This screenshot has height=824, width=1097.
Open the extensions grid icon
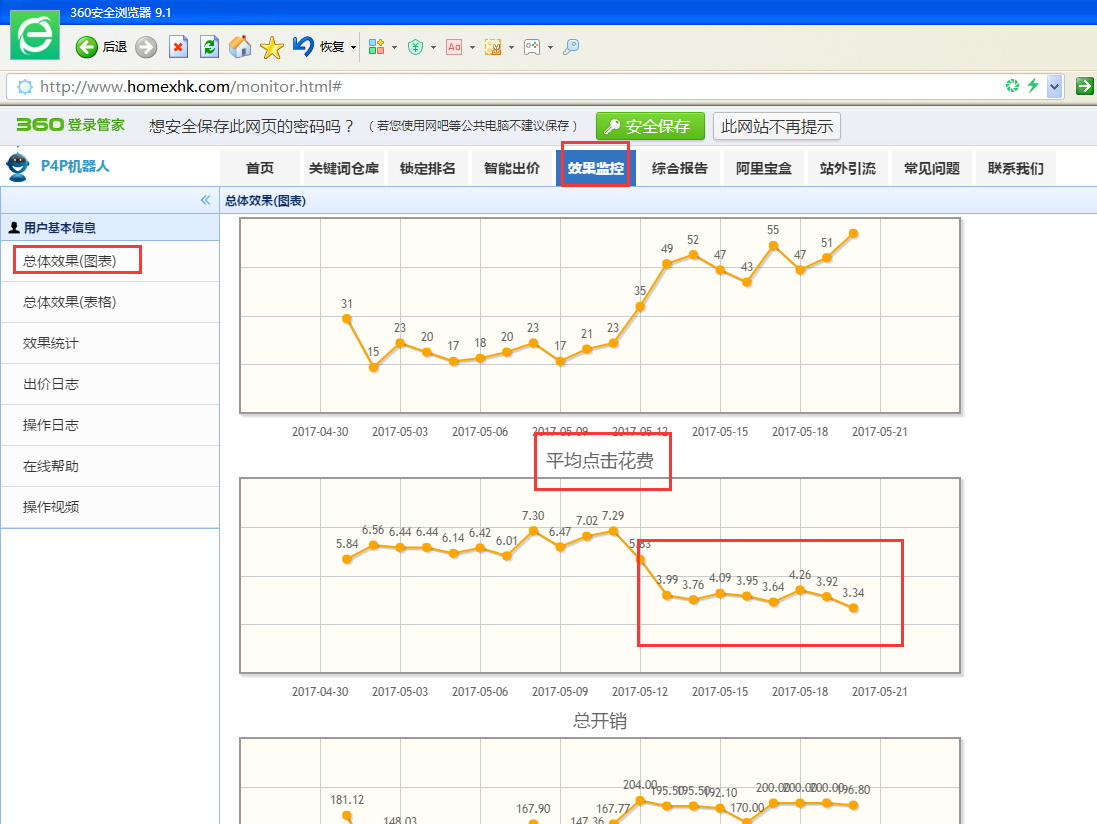click(x=376, y=47)
